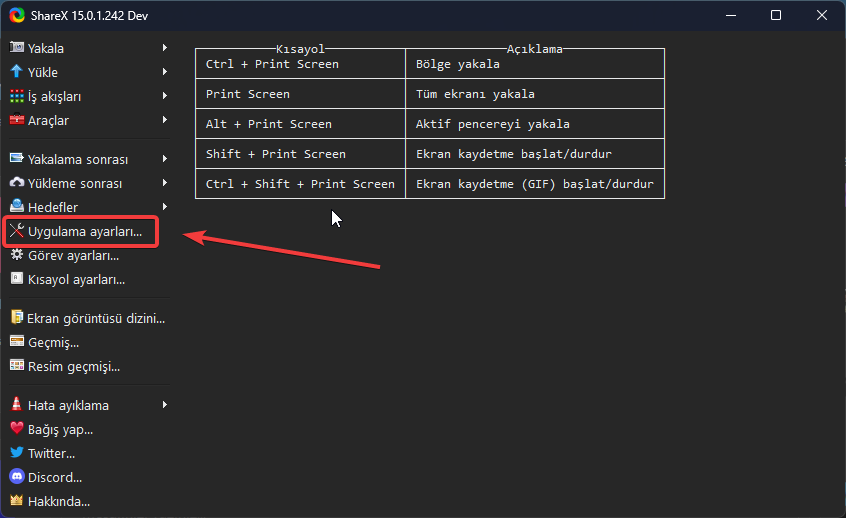Open Ekran görüntüsü dizini folder
Screen dimensions: 846x518
click(x=95, y=318)
